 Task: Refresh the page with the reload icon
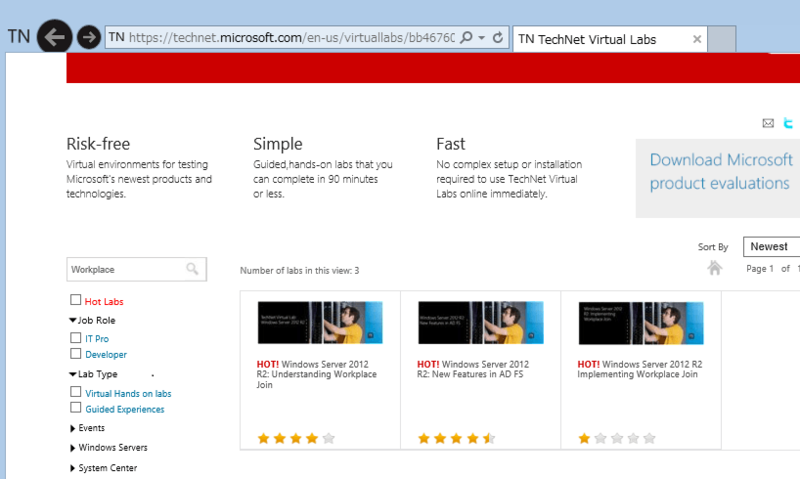coord(498,38)
